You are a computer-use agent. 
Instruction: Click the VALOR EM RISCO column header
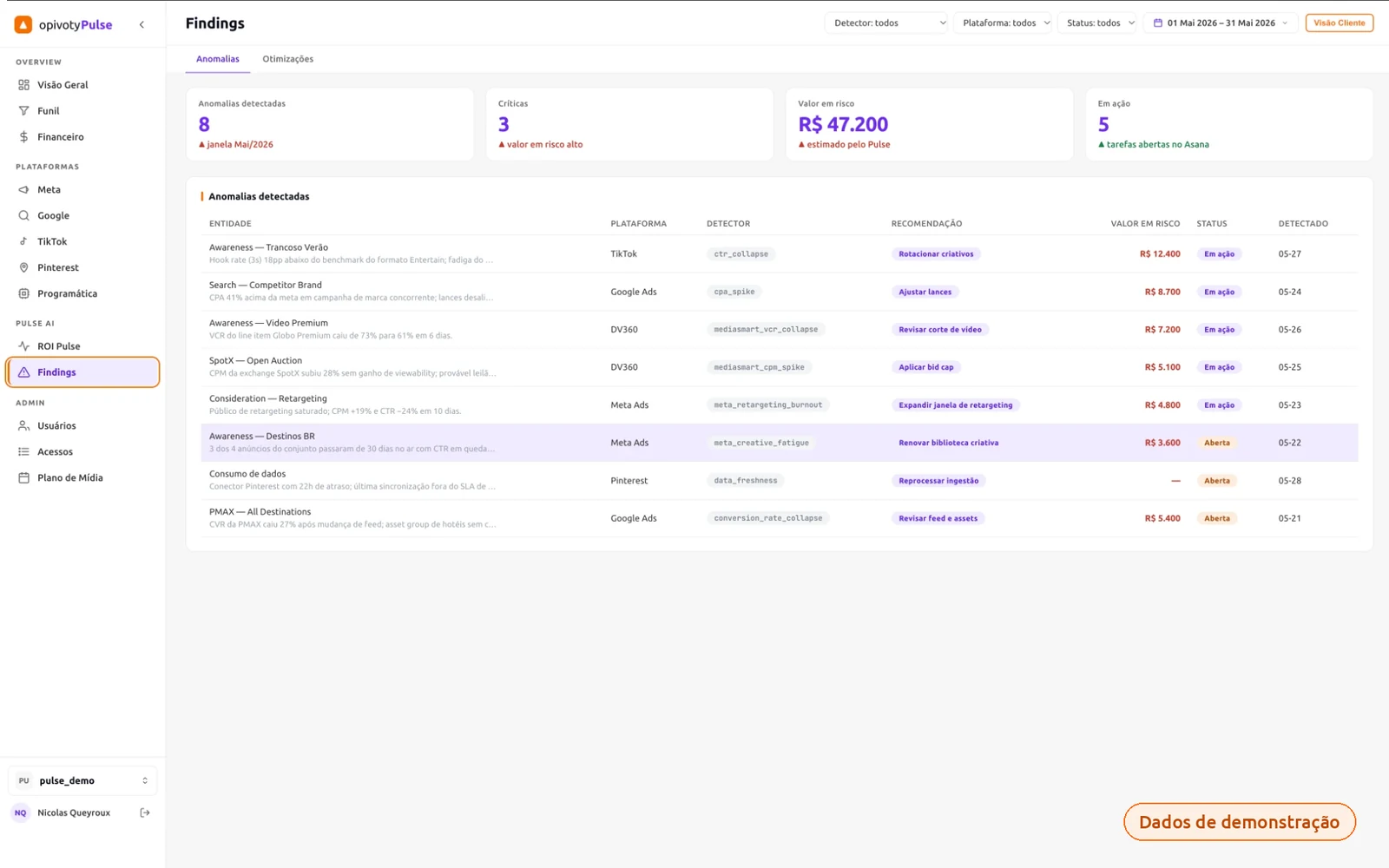pos(1145,224)
